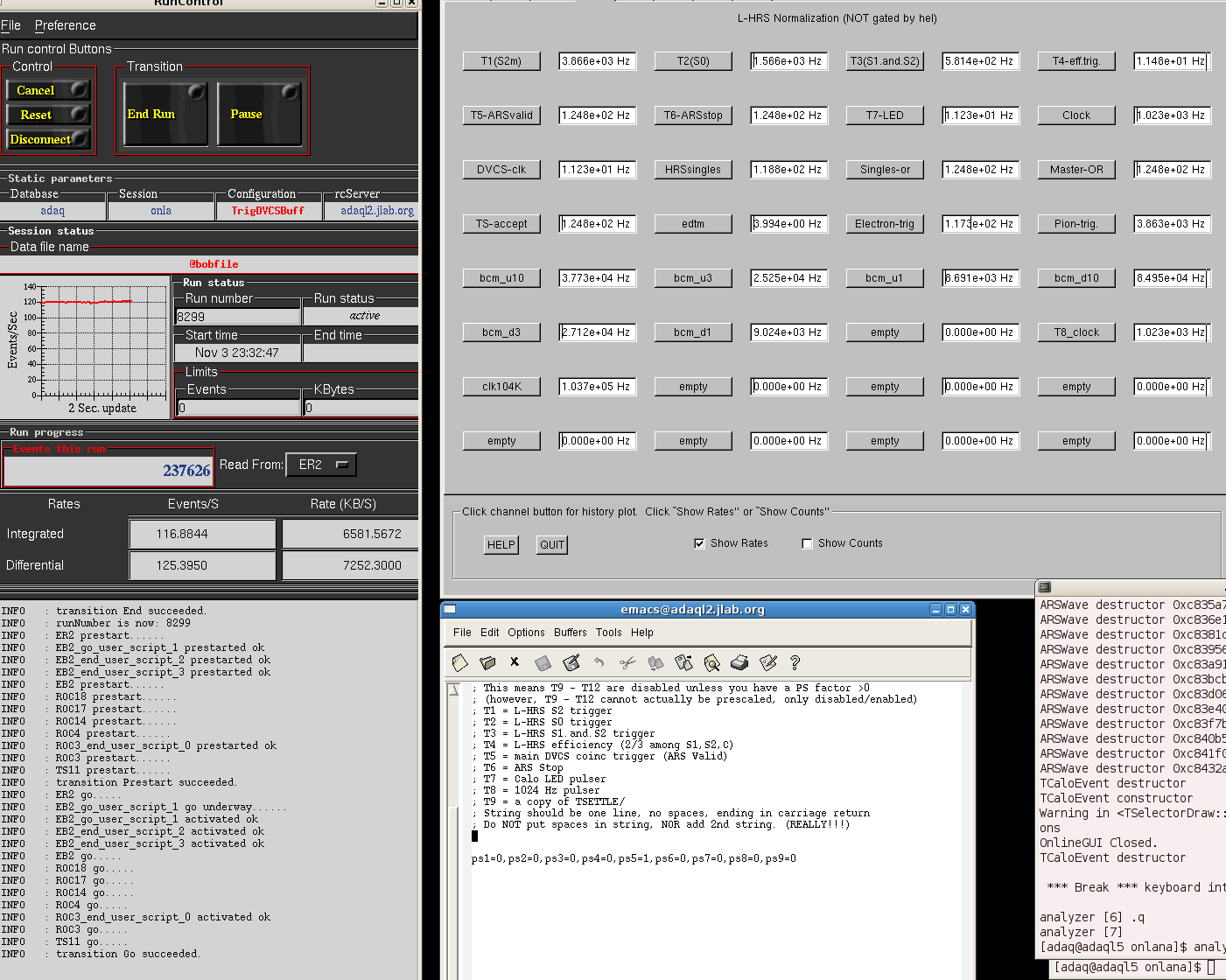The width and height of the screenshot is (1226, 980).
Task: Open the emacs window menu icon in title bar
Action: point(450,610)
